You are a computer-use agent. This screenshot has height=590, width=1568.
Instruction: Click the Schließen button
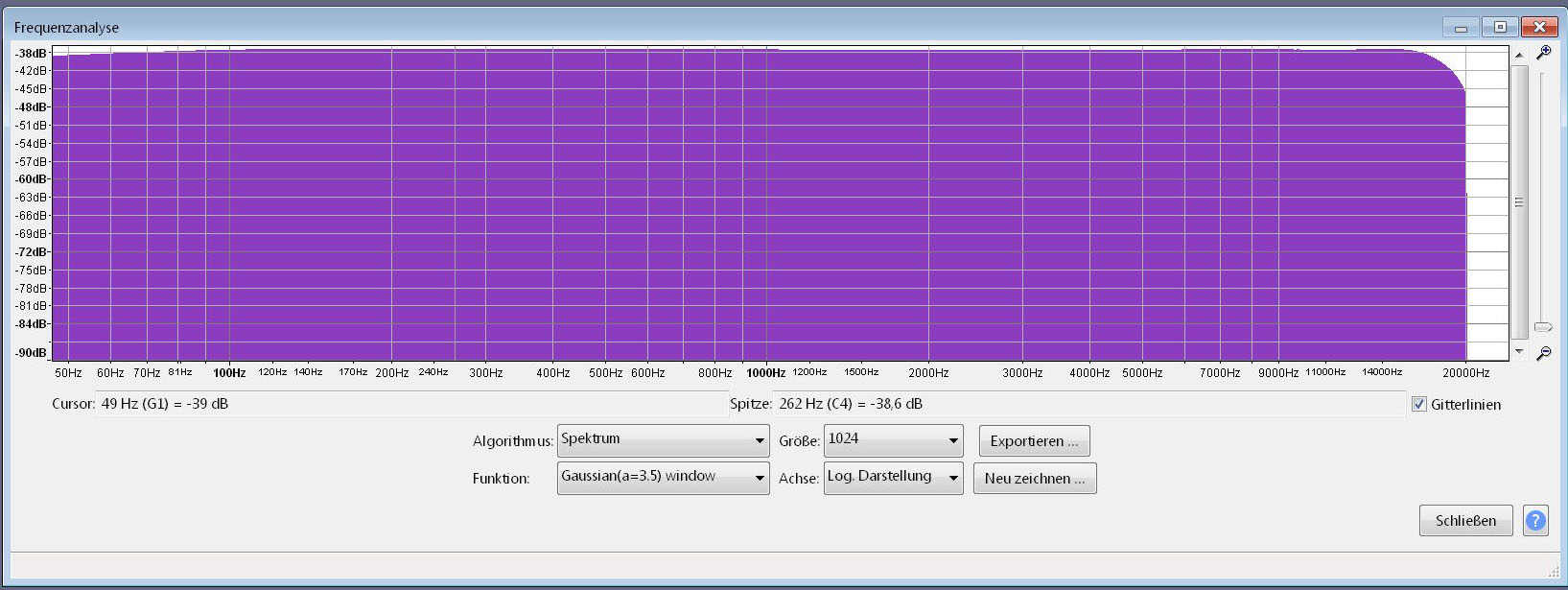pos(1465,521)
